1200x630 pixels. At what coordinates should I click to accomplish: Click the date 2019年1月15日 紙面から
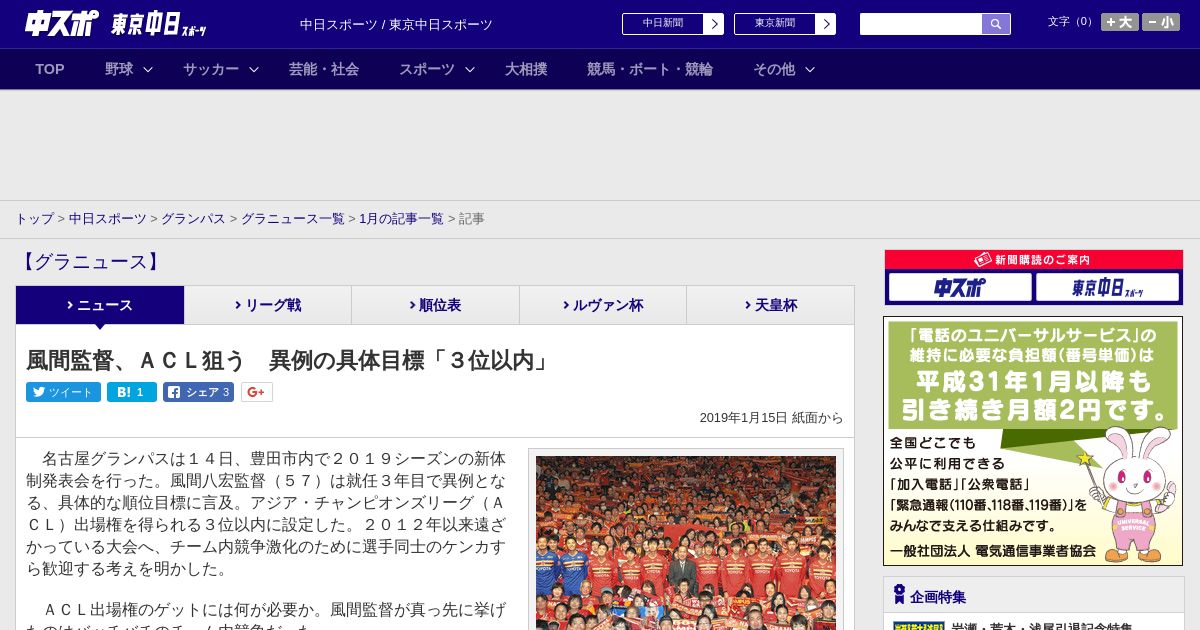coord(771,418)
